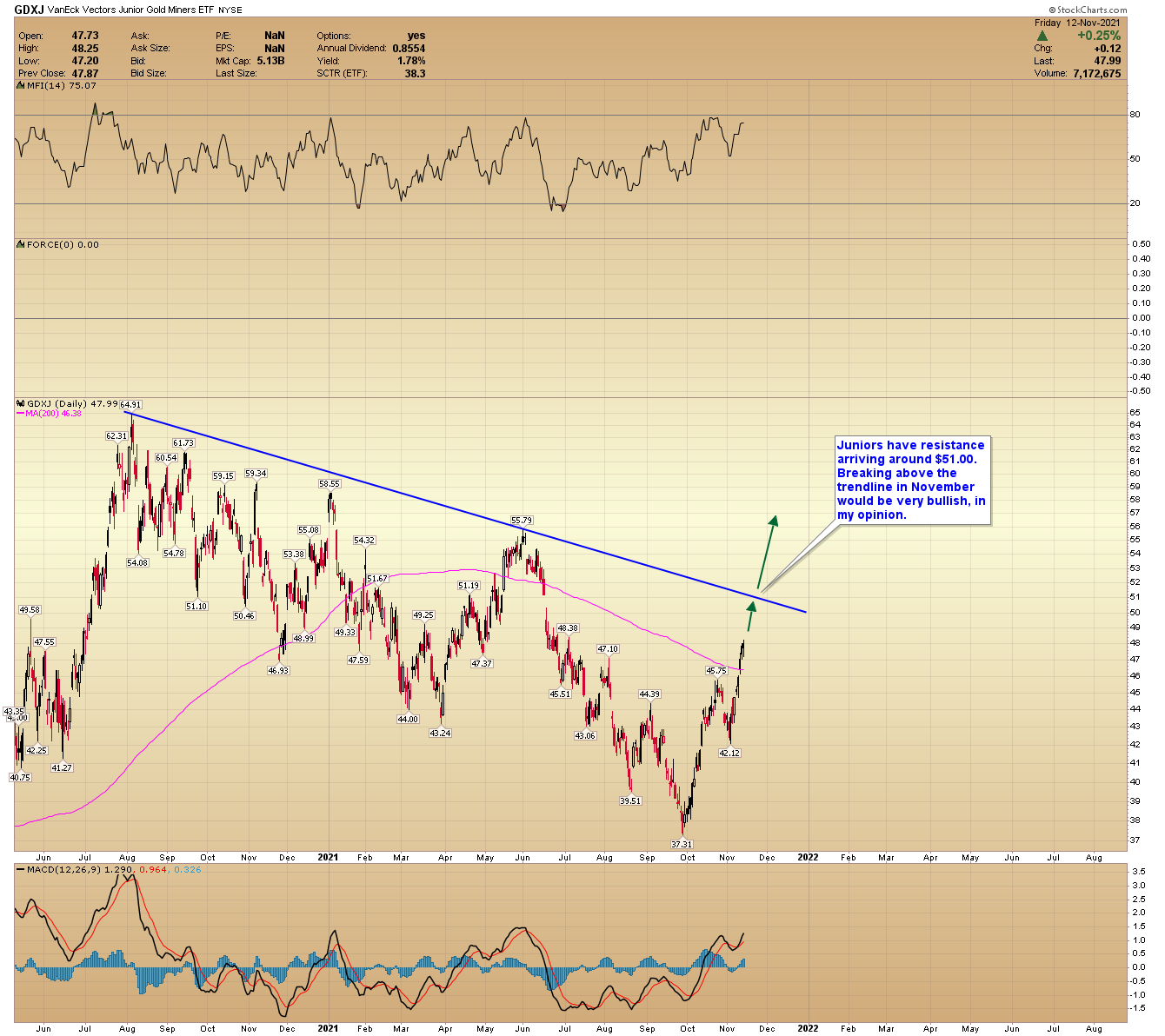Click the 60.54 price label
Screen dimensions: 1165x1036
tap(166, 457)
